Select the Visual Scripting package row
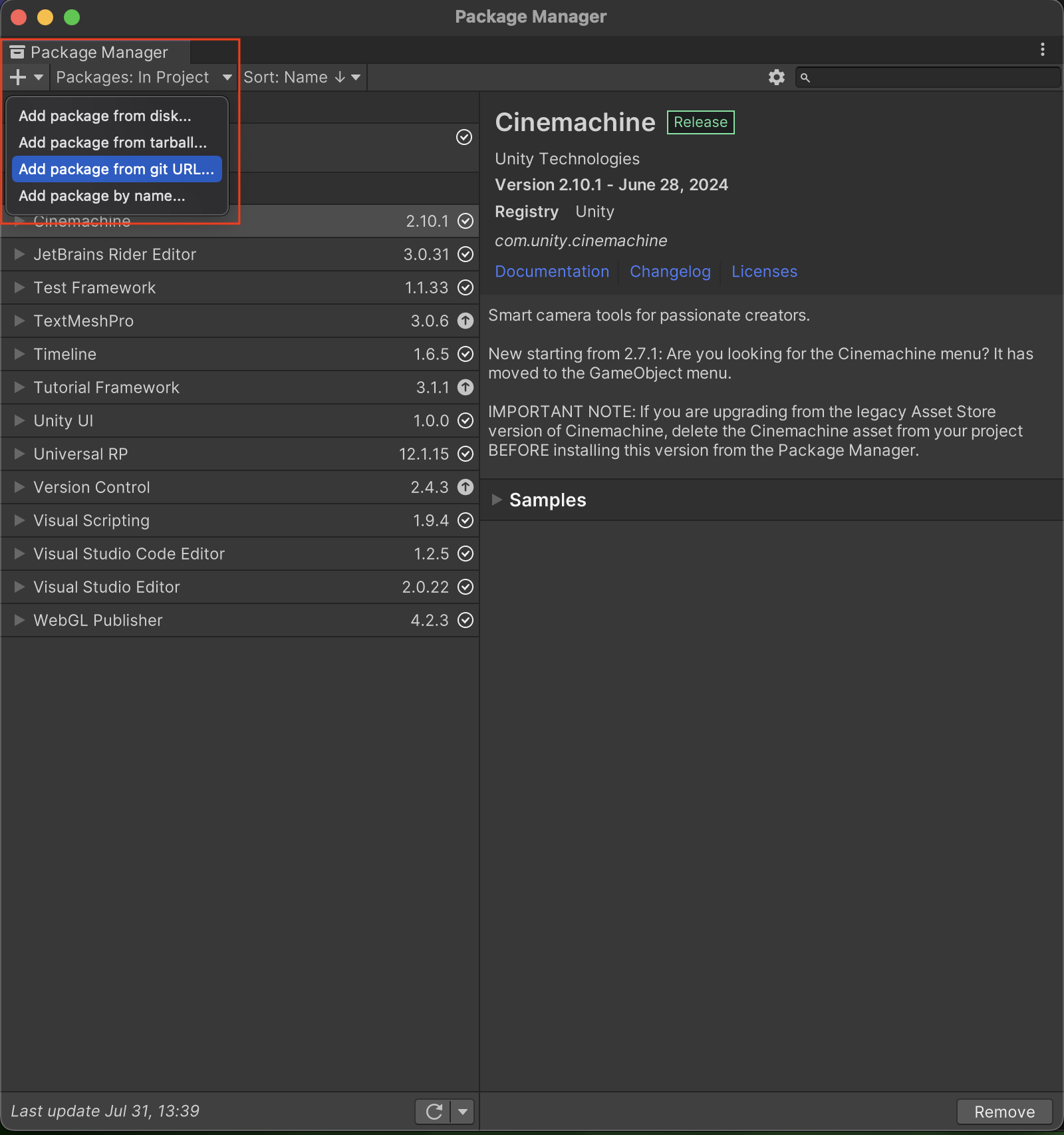 240,520
